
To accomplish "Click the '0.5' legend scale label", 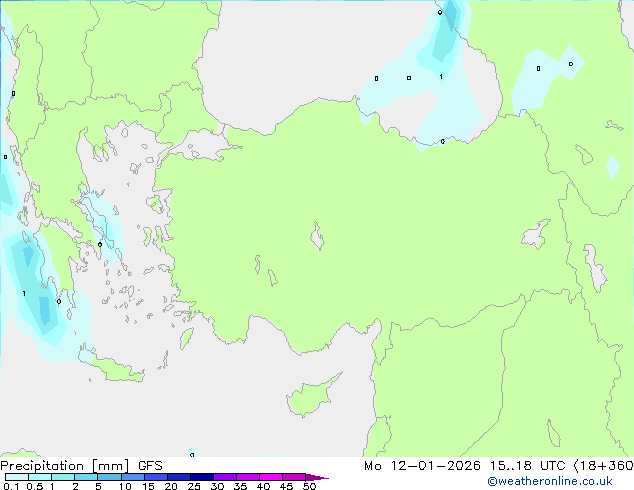I will (x=35, y=486).
